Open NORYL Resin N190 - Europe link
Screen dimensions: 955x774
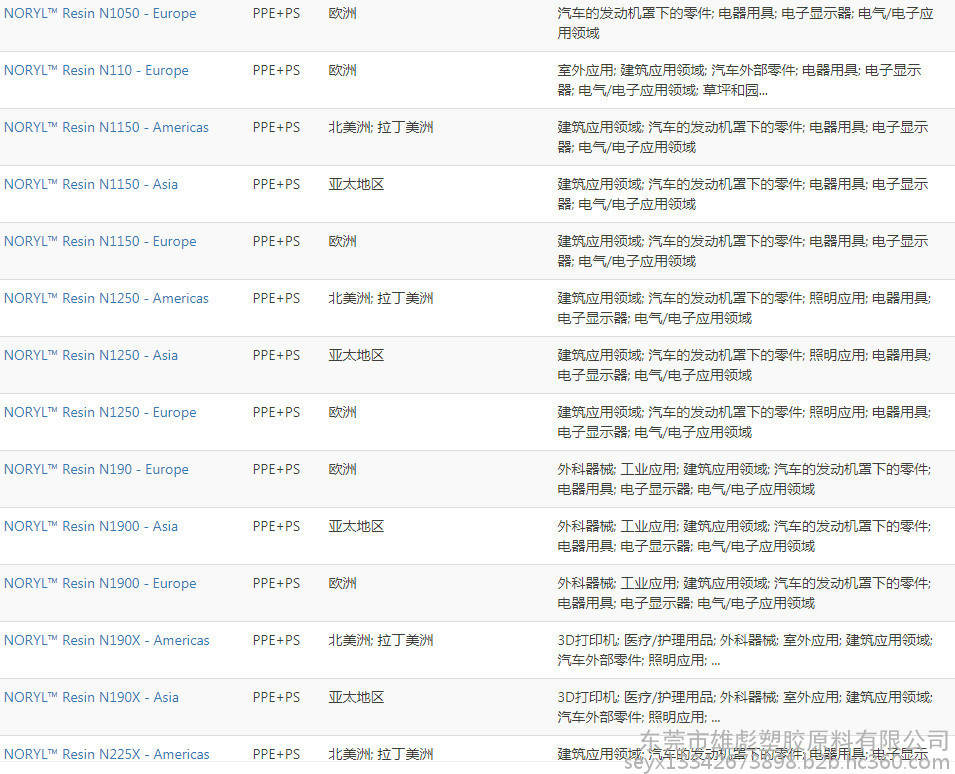96,470
